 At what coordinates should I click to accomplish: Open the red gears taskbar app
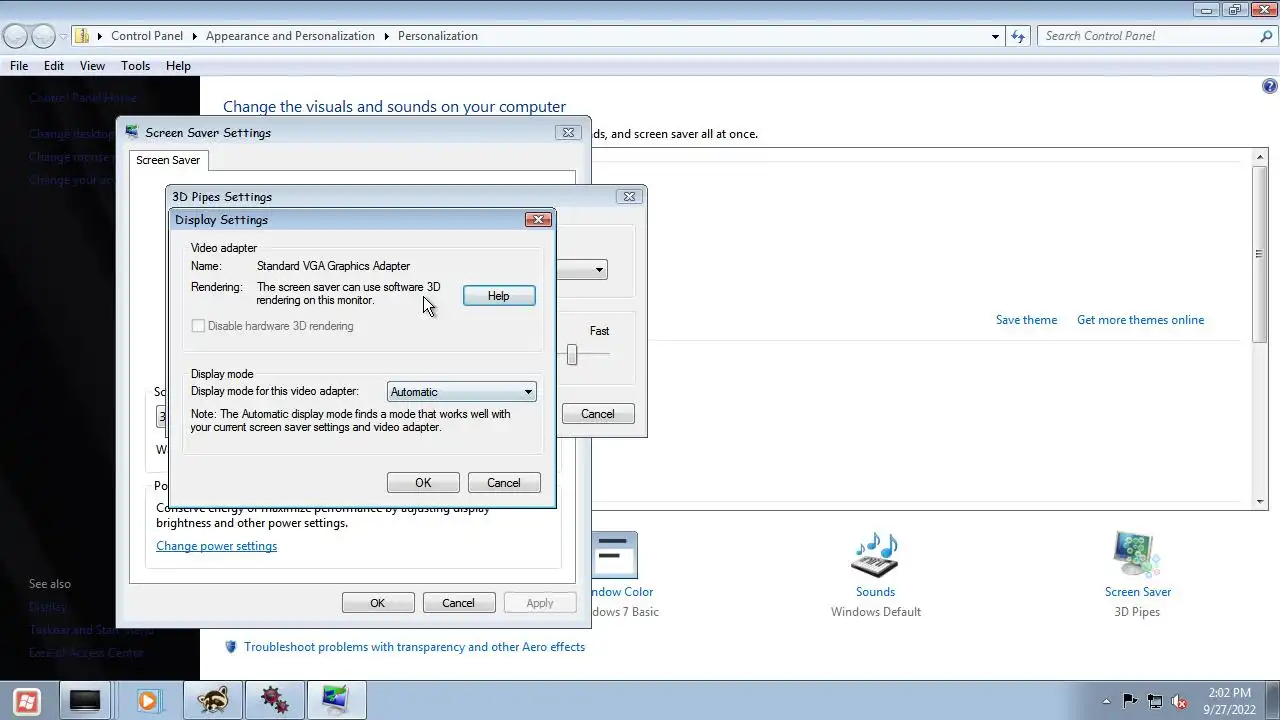click(x=275, y=701)
